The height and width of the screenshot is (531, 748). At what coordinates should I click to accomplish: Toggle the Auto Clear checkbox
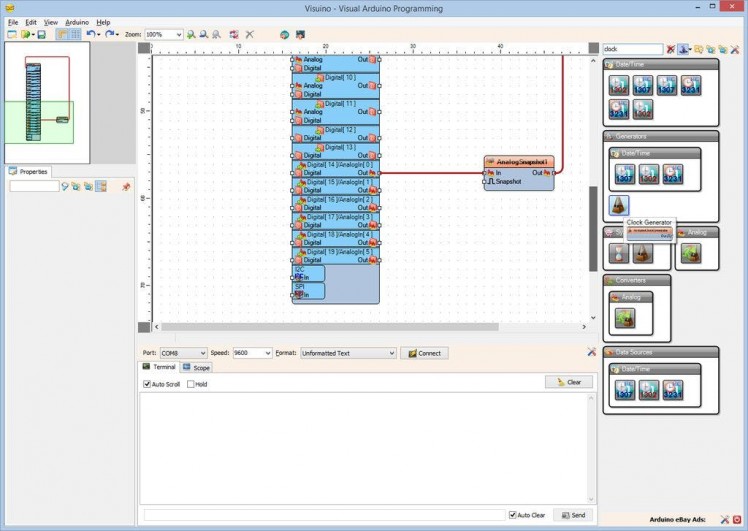point(513,515)
